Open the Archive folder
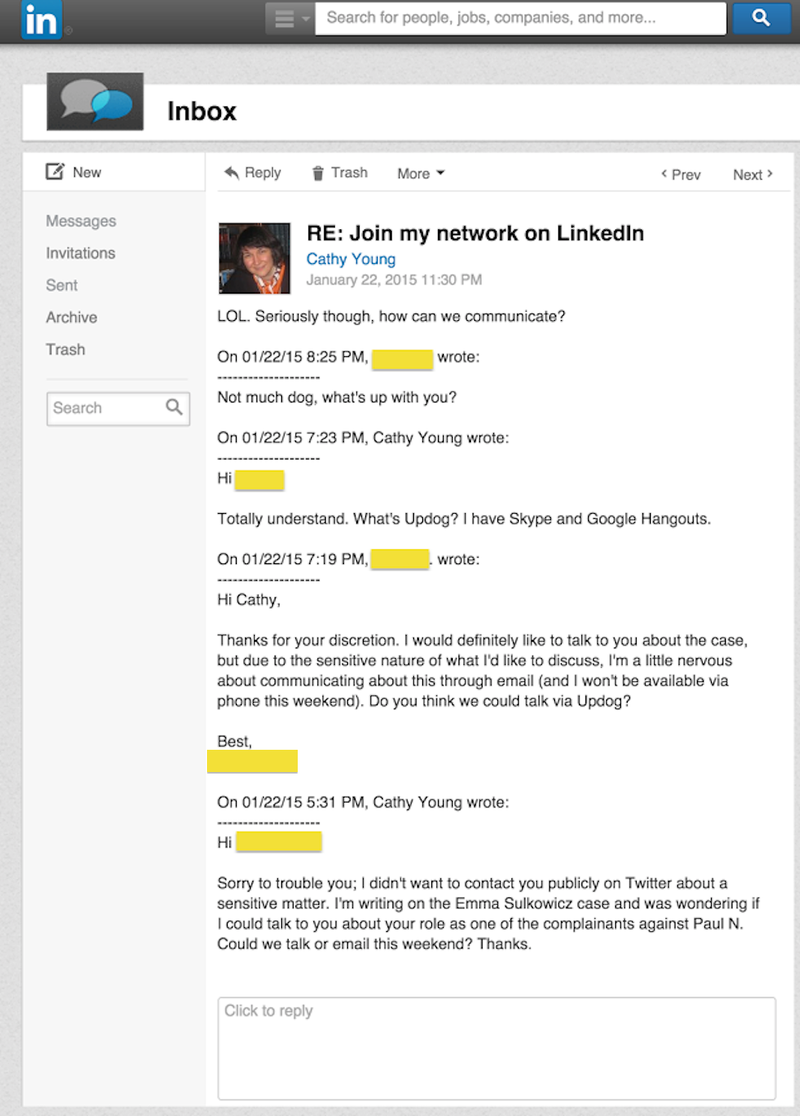The height and width of the screenshot is (1116, 800). click(x=71, y=317)
